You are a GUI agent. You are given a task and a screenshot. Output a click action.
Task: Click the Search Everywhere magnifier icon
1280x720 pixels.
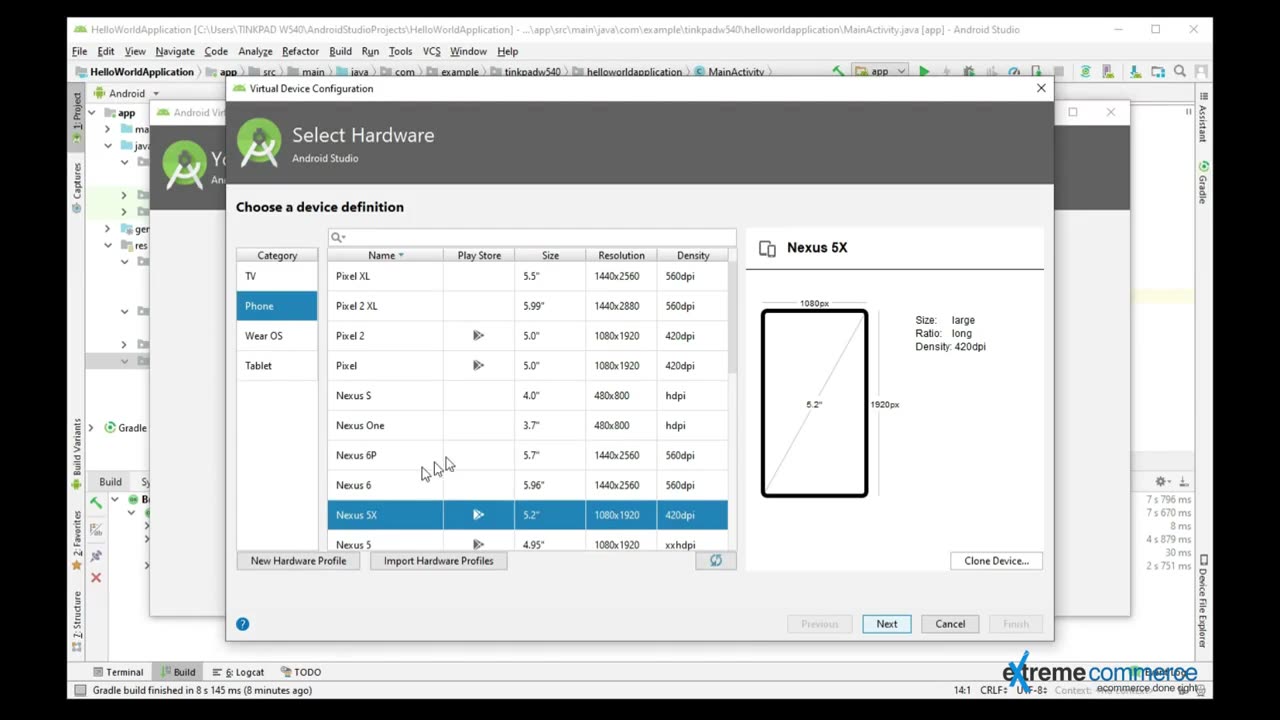pos(1180,72)
